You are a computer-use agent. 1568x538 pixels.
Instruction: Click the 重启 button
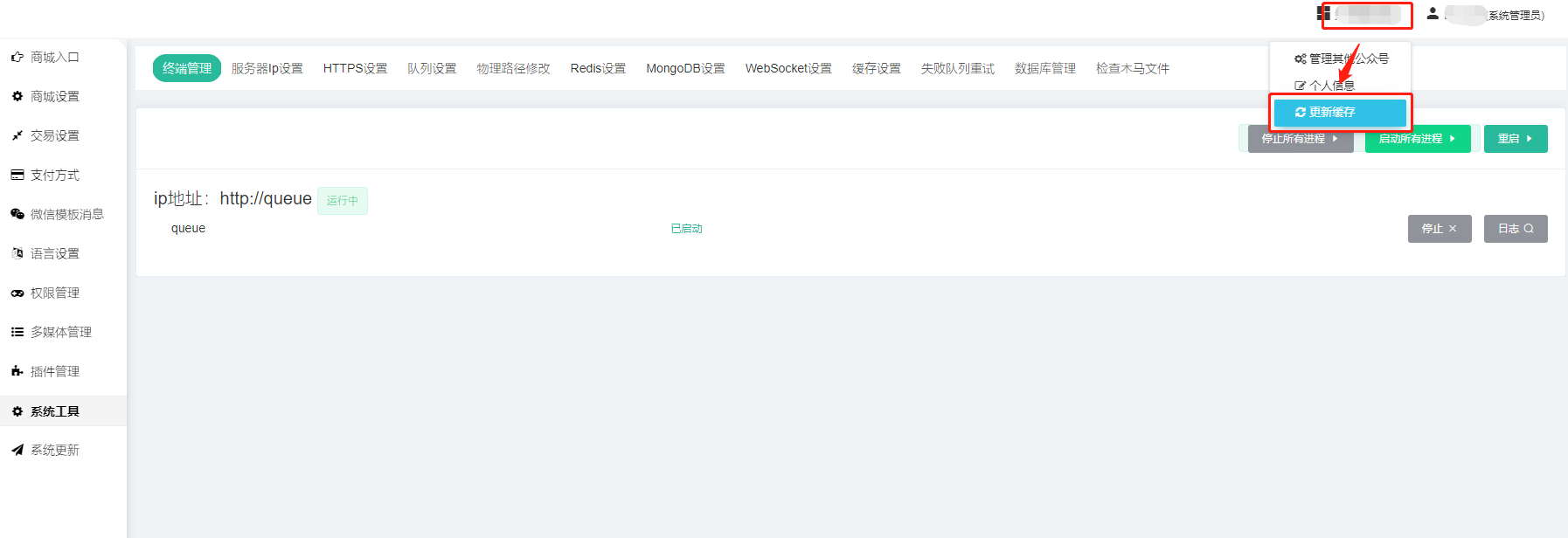[x=1516, y=139]
